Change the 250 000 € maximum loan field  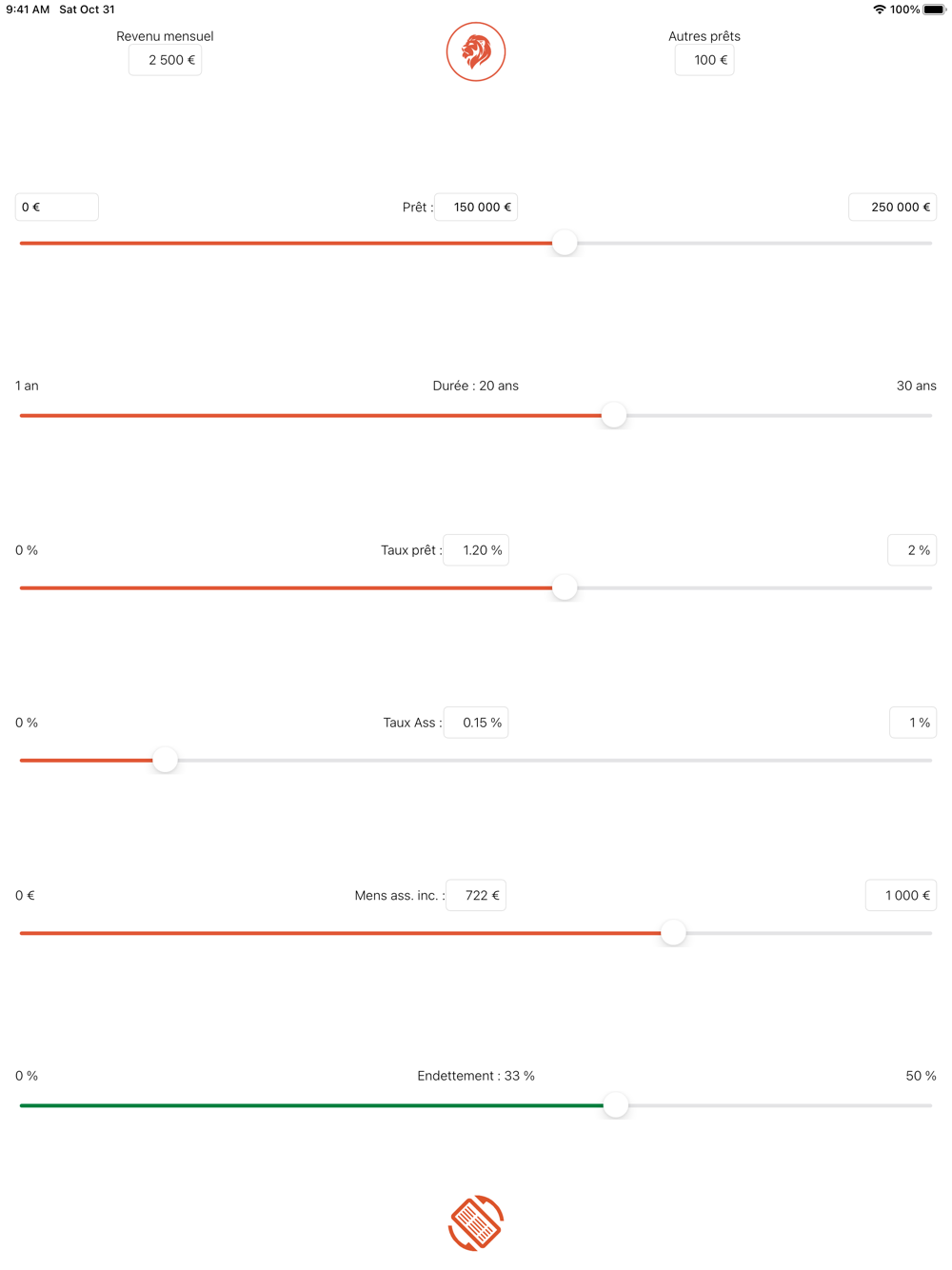point(893,207)
